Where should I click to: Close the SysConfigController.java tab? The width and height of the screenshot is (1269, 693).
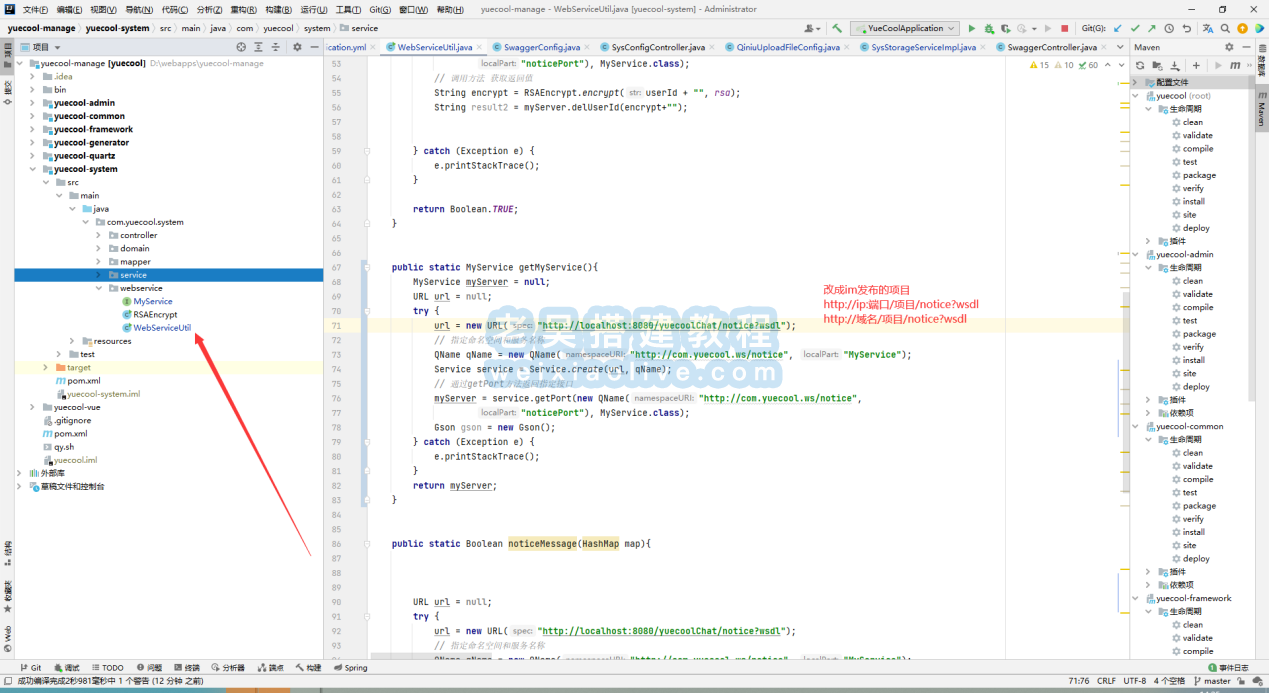pos(713,47)
